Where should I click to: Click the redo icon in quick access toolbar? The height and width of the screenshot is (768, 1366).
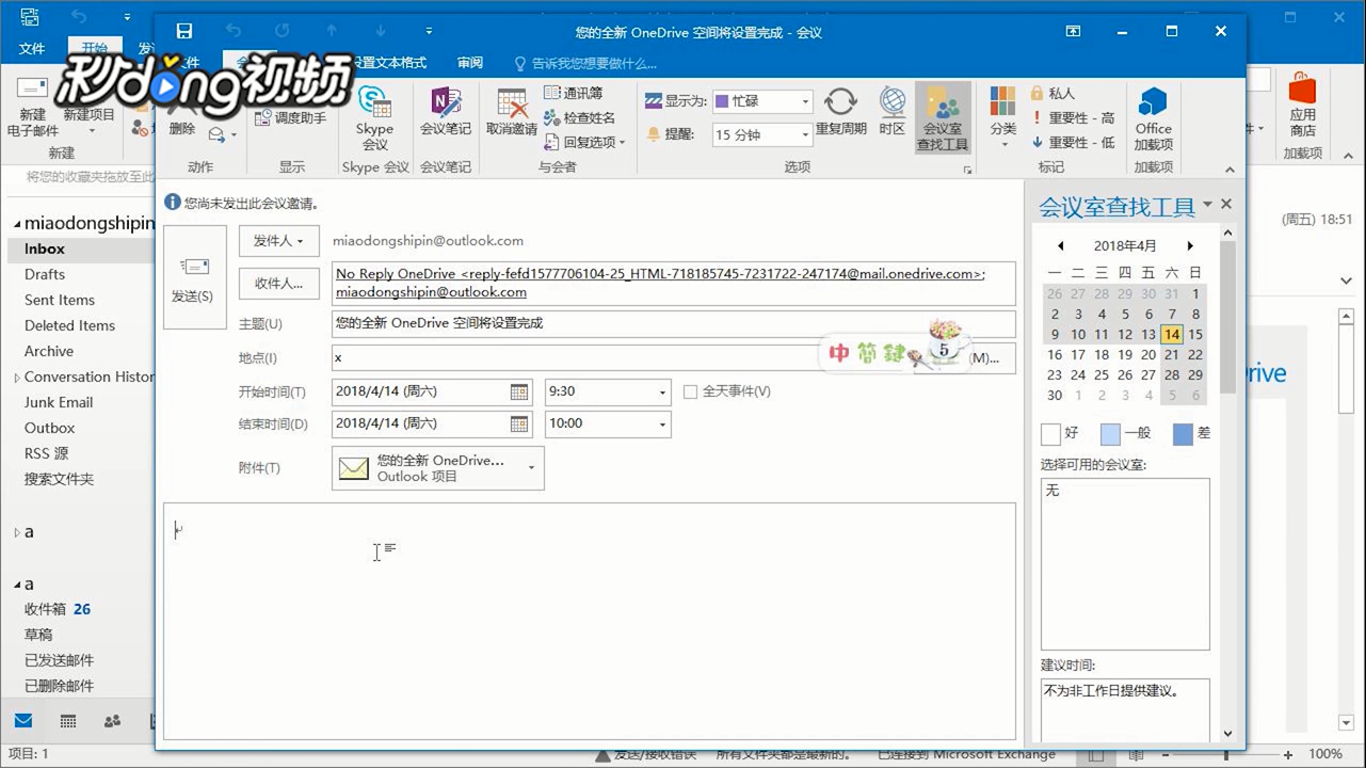[x=282, y=31]
